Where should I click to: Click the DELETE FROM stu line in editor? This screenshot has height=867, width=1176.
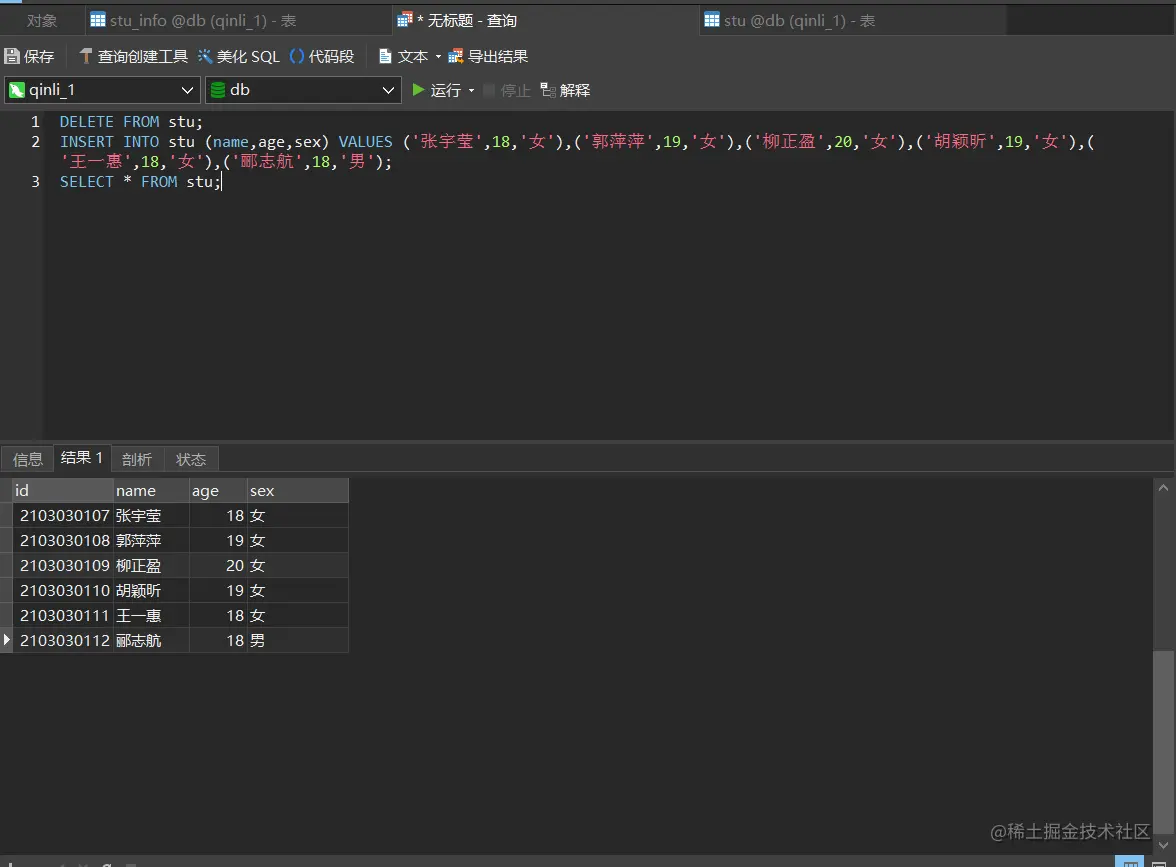tap(131, 122)
